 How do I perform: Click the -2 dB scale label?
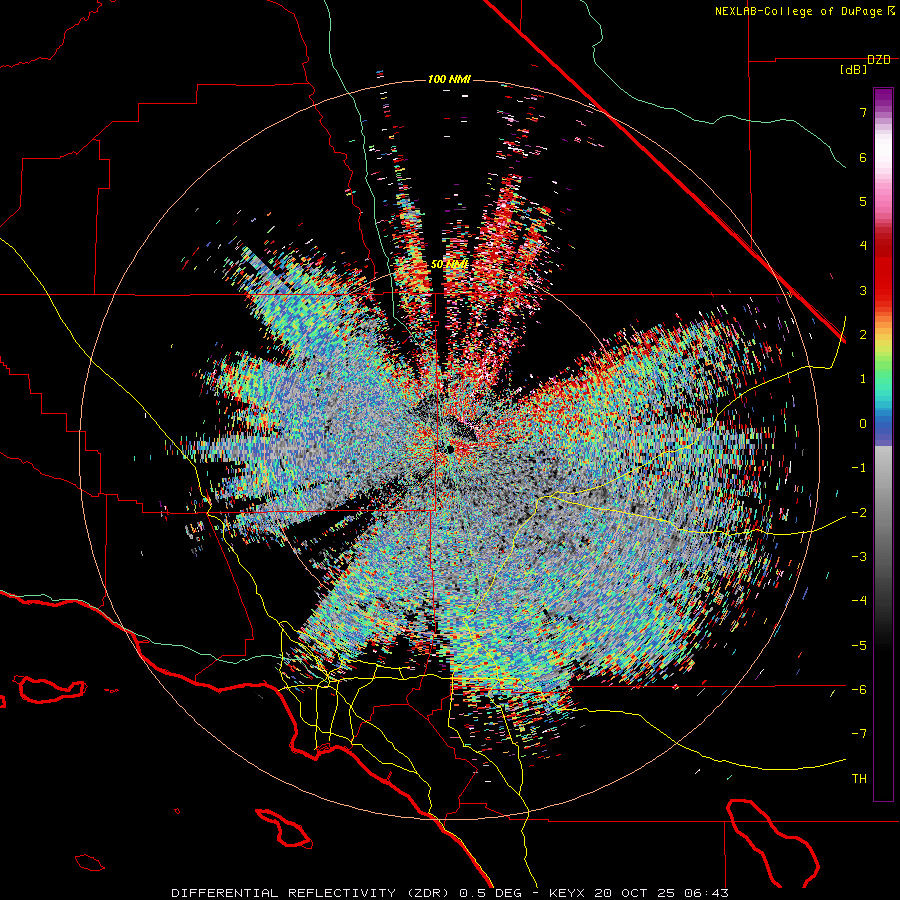click(859, 513)
